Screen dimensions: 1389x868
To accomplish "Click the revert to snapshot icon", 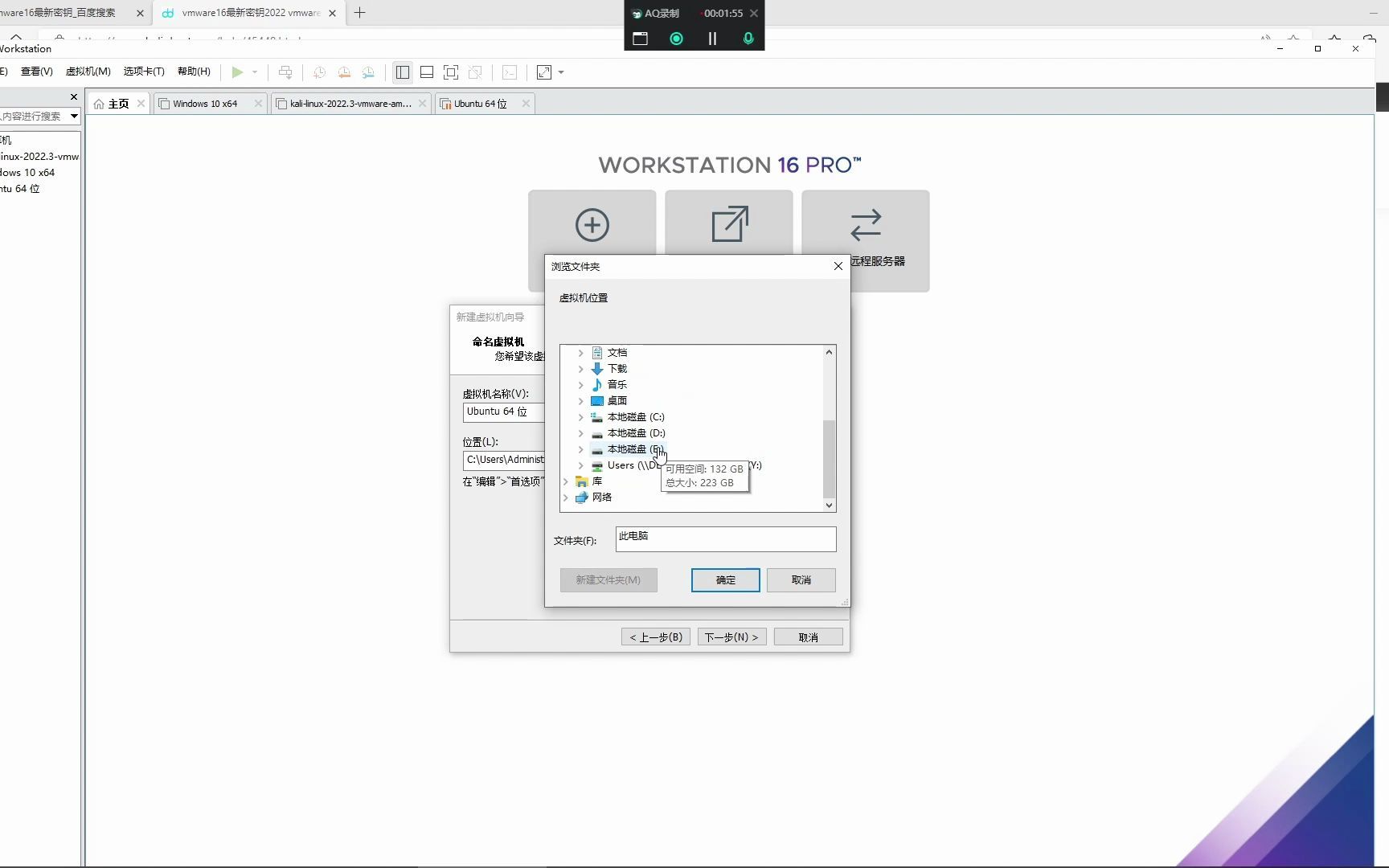I will [344, 72].
